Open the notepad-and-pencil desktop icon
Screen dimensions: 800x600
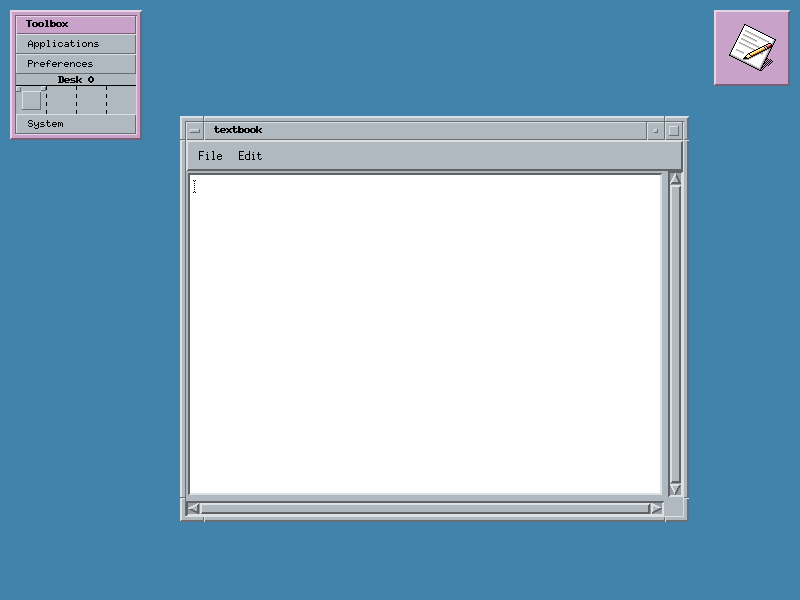coord(751,47)
